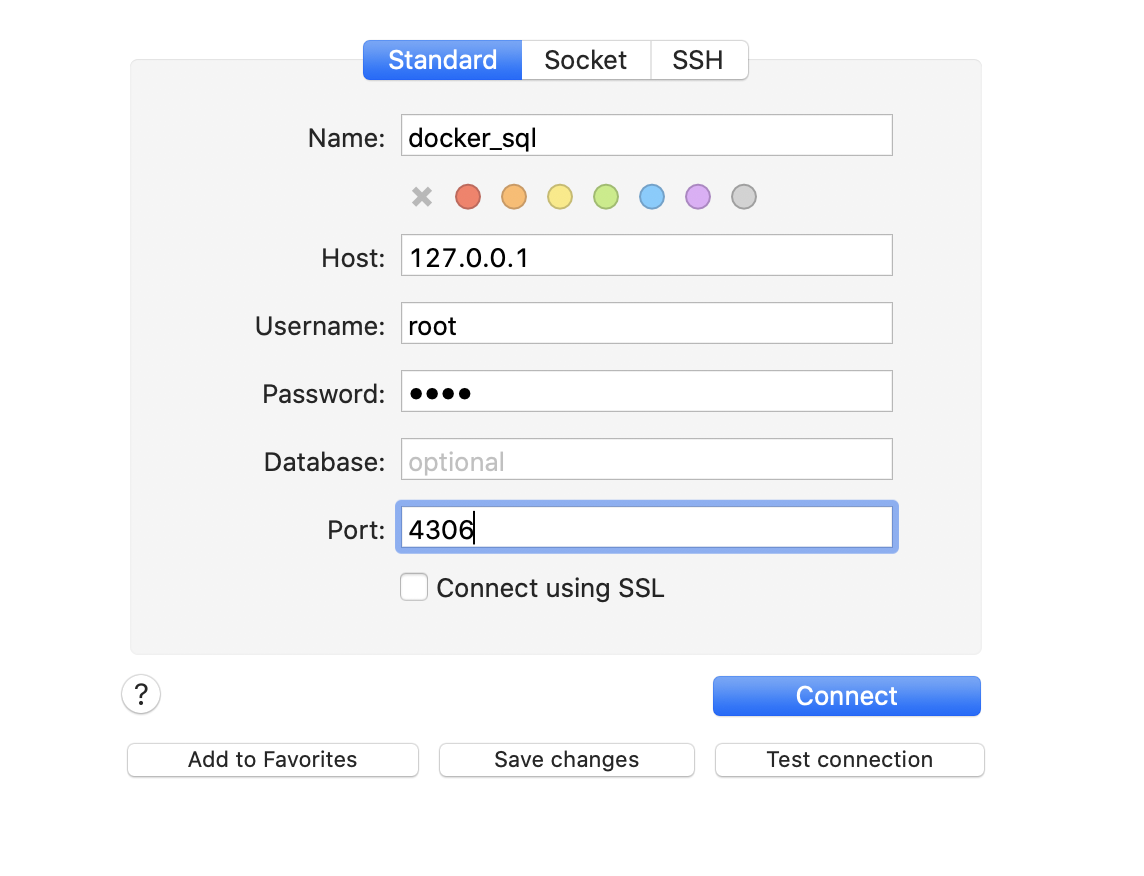Switch to the Socket tab

tap(586, 60)
